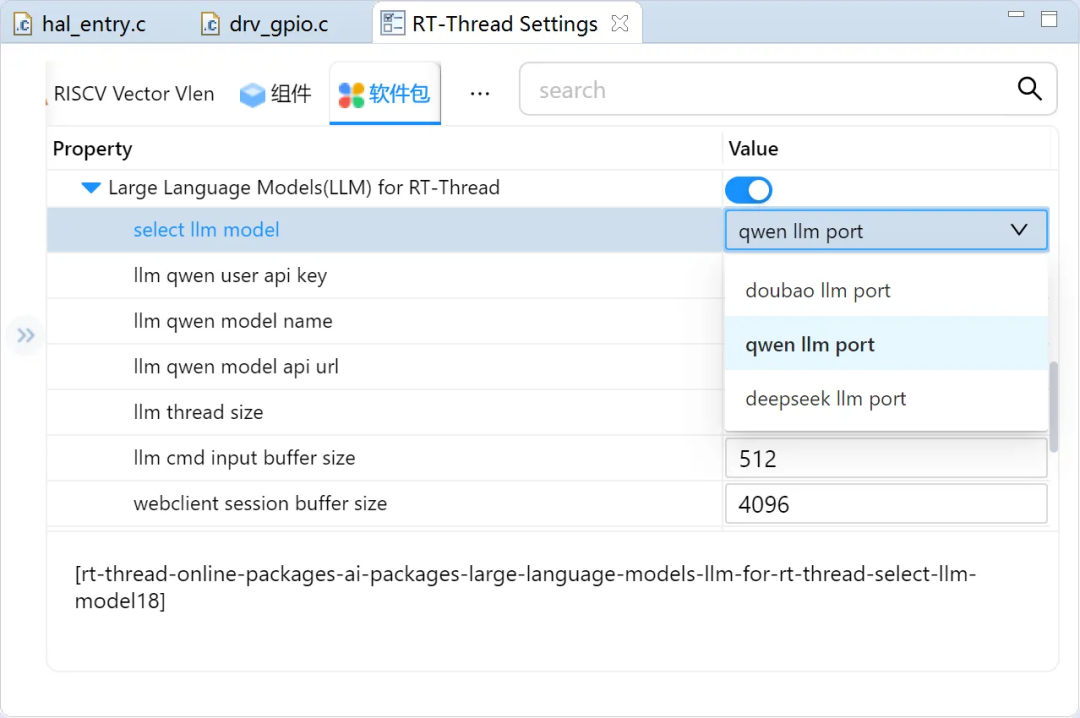
Task: Select the 'select llm model' row
Action: [385, 230]
